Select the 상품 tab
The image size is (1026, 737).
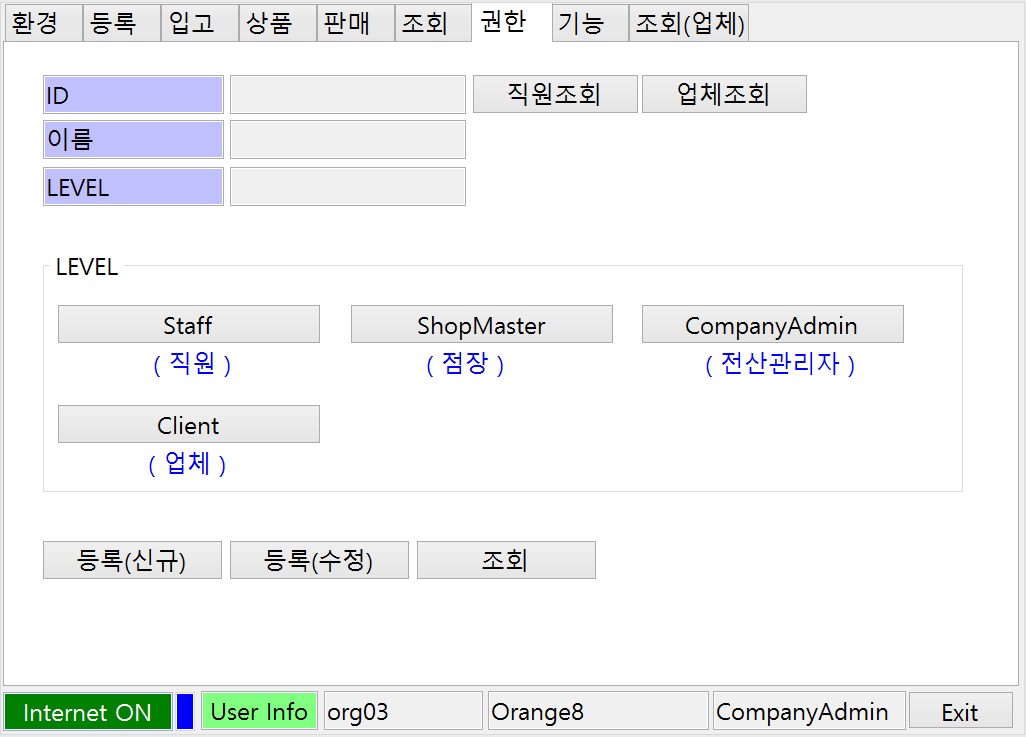point(277,24)
